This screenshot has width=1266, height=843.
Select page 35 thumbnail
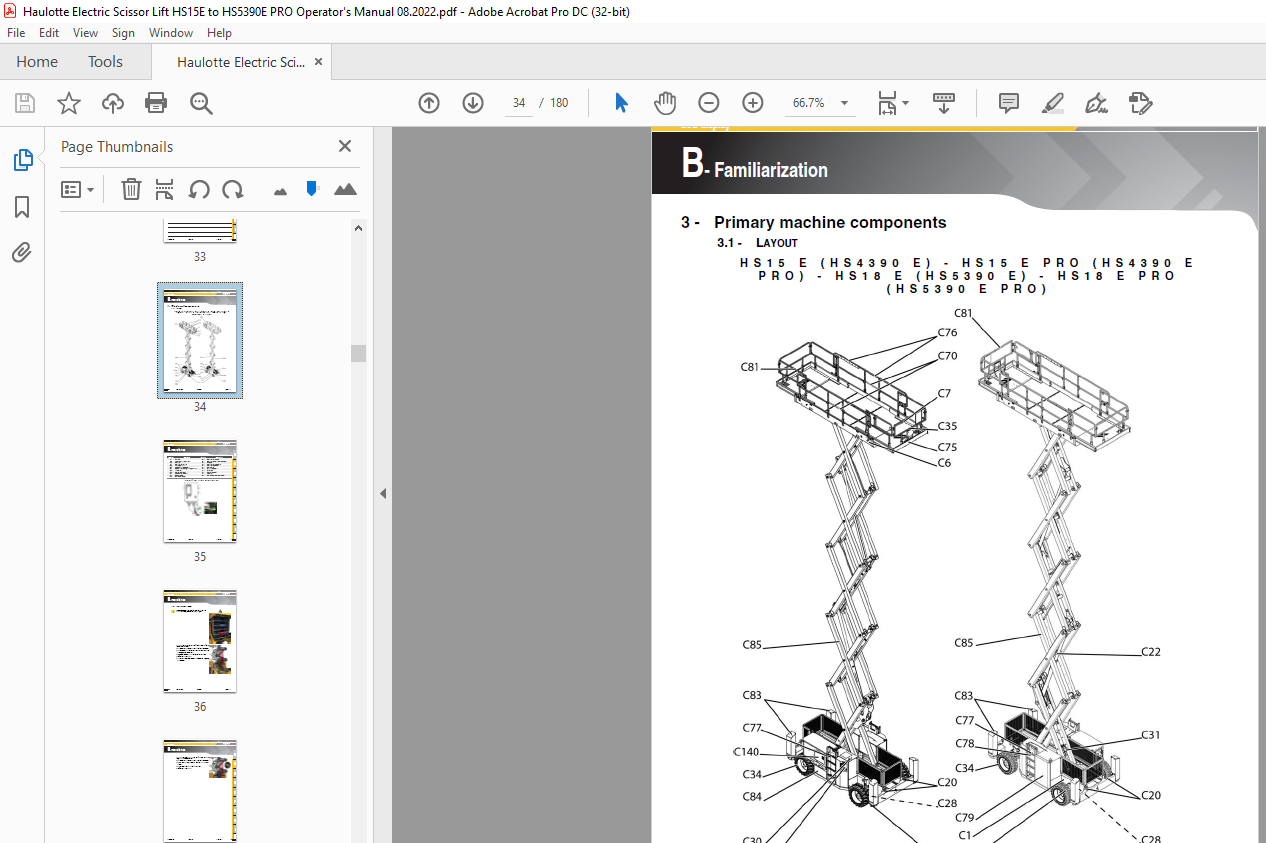coord(200,492)
